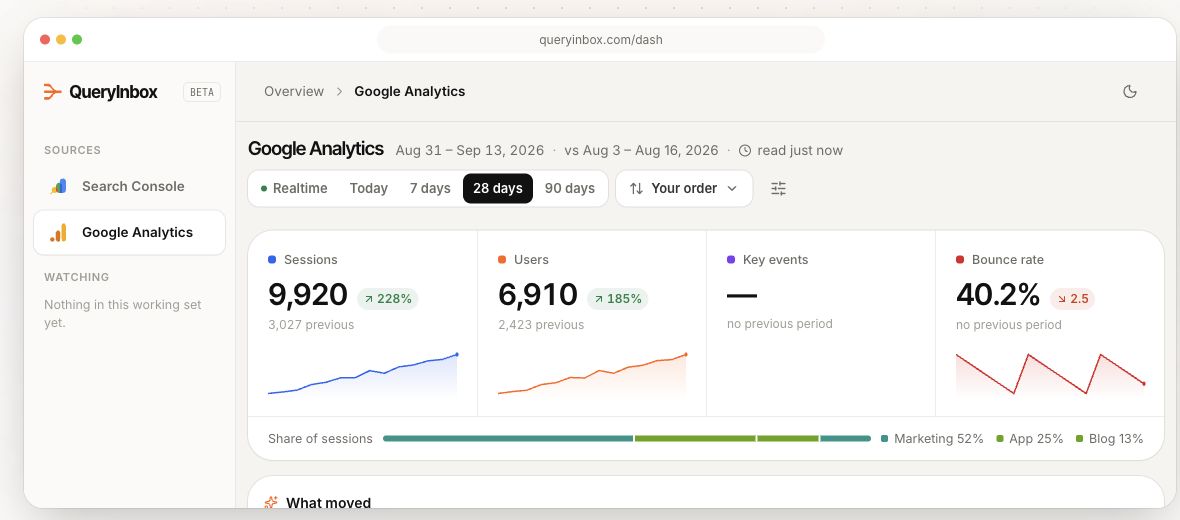Screen dimensions: 1180x520
Task: Click the QueryInbox brand name
Action: [x=114, y=93]
